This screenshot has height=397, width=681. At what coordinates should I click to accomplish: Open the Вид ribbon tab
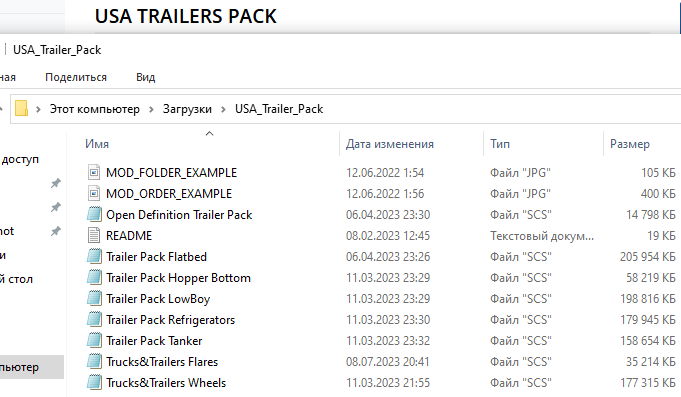pos(145,77)
